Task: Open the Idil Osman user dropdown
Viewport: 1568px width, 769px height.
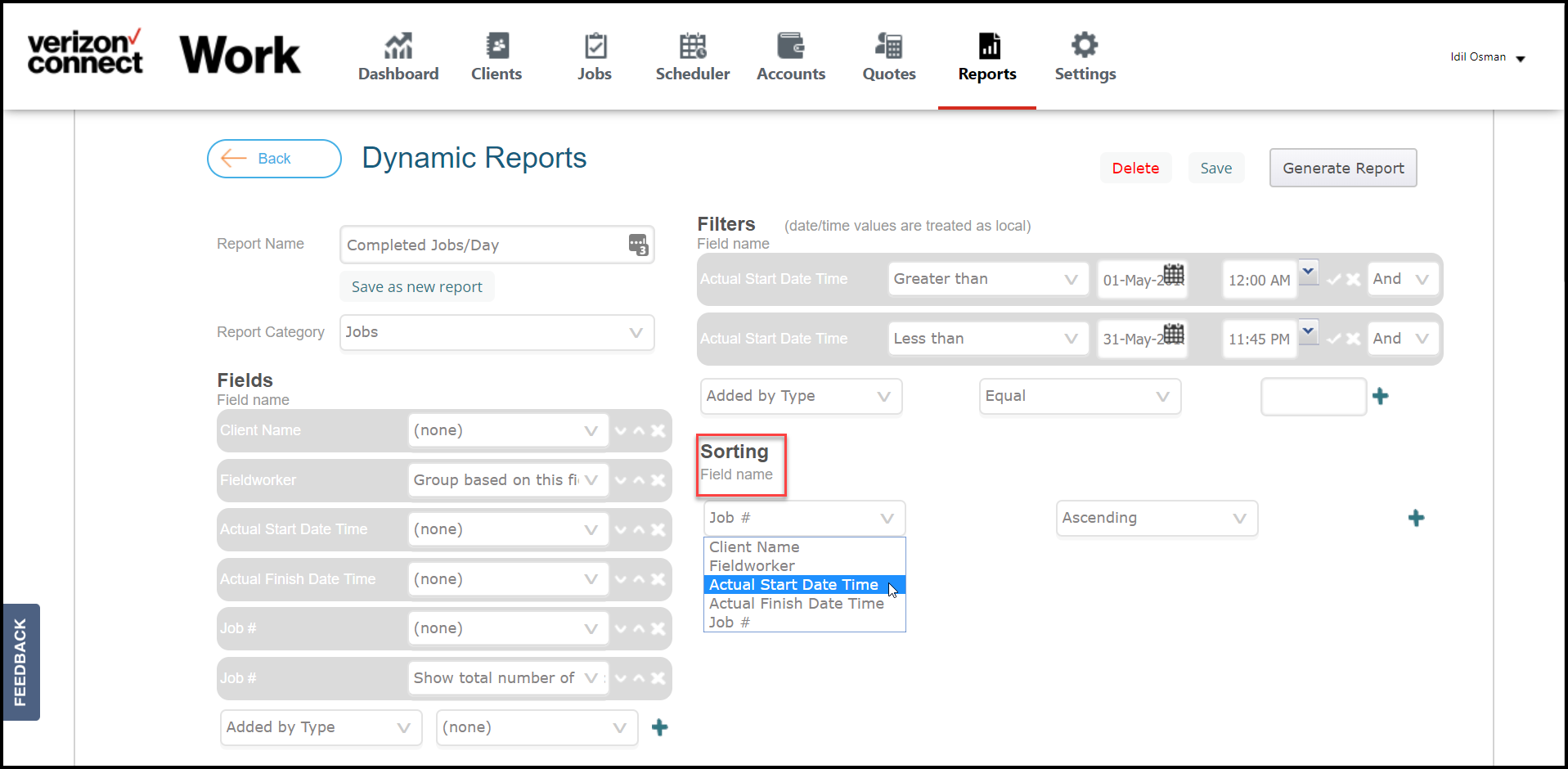Action: coord(1487,57)
